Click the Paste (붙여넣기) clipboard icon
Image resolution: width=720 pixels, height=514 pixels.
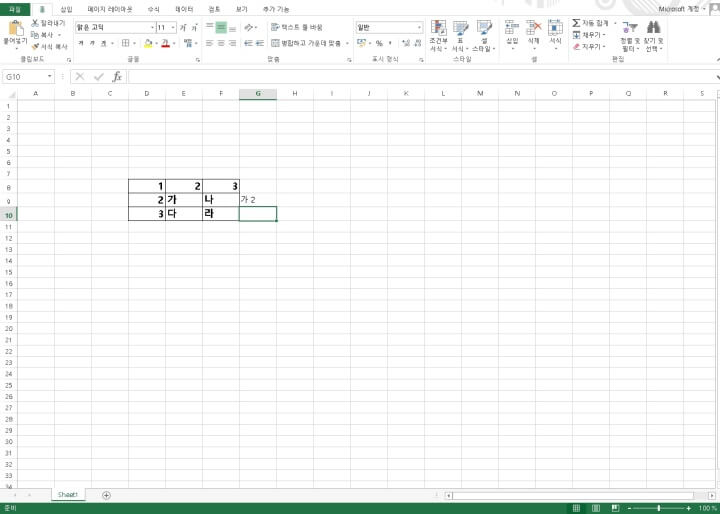coord(16,28)
